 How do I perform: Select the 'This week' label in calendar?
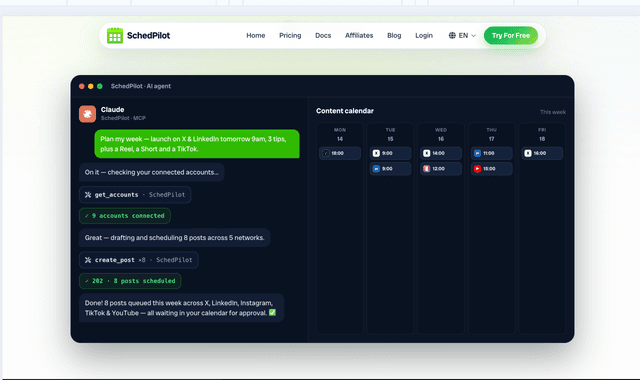click(x=553, y=112)
